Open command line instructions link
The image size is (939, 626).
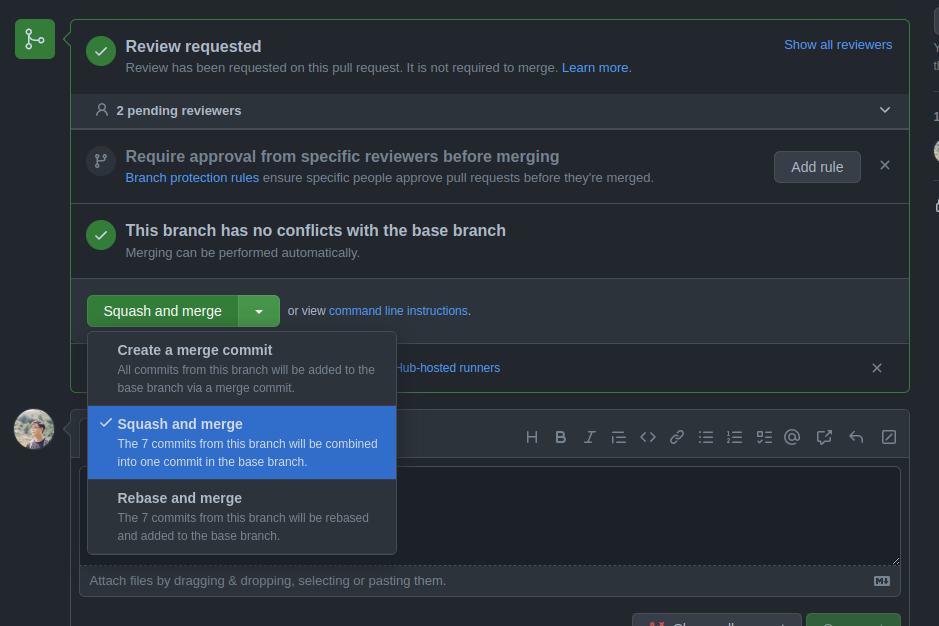(398, 311)
